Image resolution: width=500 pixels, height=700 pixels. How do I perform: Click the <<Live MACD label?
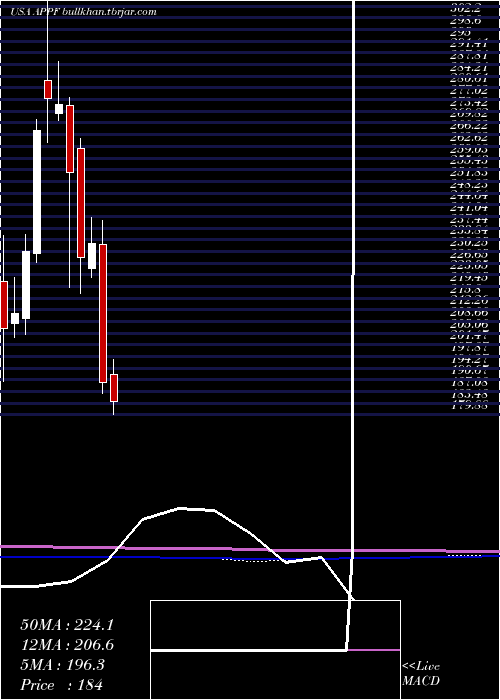(421, 674)
